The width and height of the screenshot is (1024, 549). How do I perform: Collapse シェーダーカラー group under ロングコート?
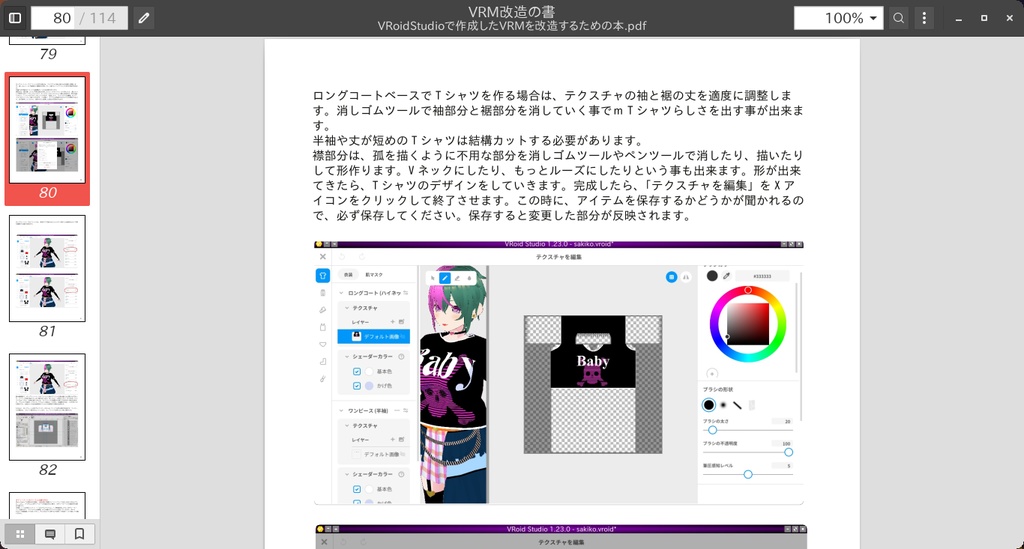(347, 356)
